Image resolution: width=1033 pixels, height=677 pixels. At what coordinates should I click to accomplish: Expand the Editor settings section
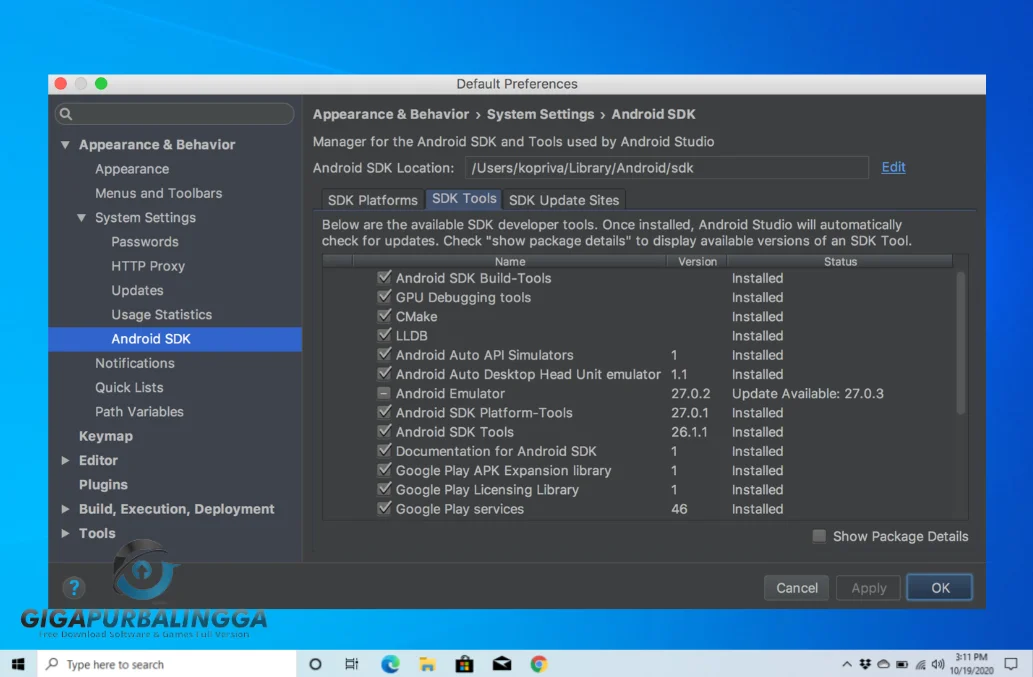tap(64, 460)
